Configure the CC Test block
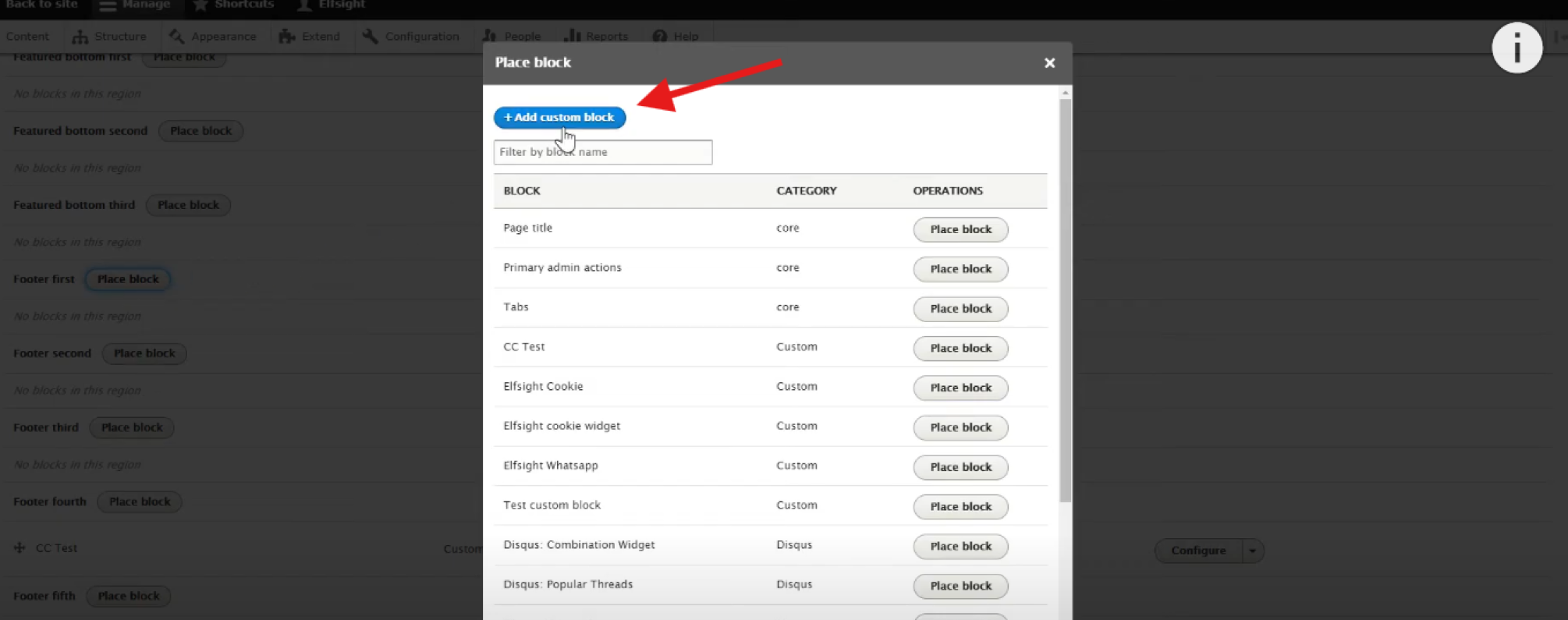1568x620 pixels. point(1197,551)
